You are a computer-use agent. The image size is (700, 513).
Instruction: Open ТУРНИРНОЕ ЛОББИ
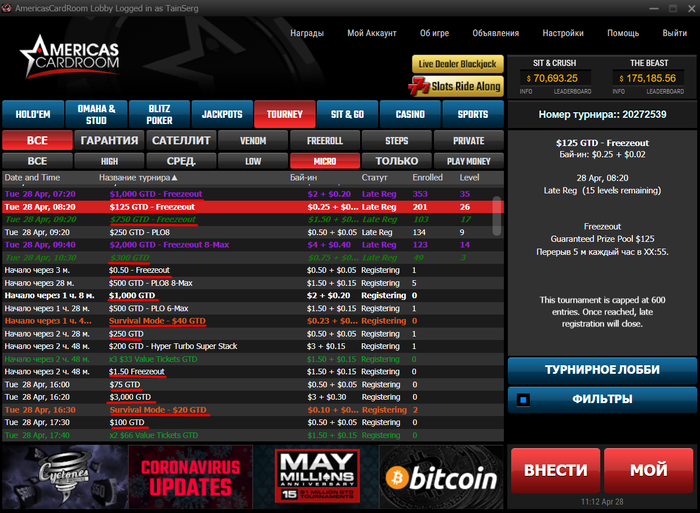click(x=602, y=370)
